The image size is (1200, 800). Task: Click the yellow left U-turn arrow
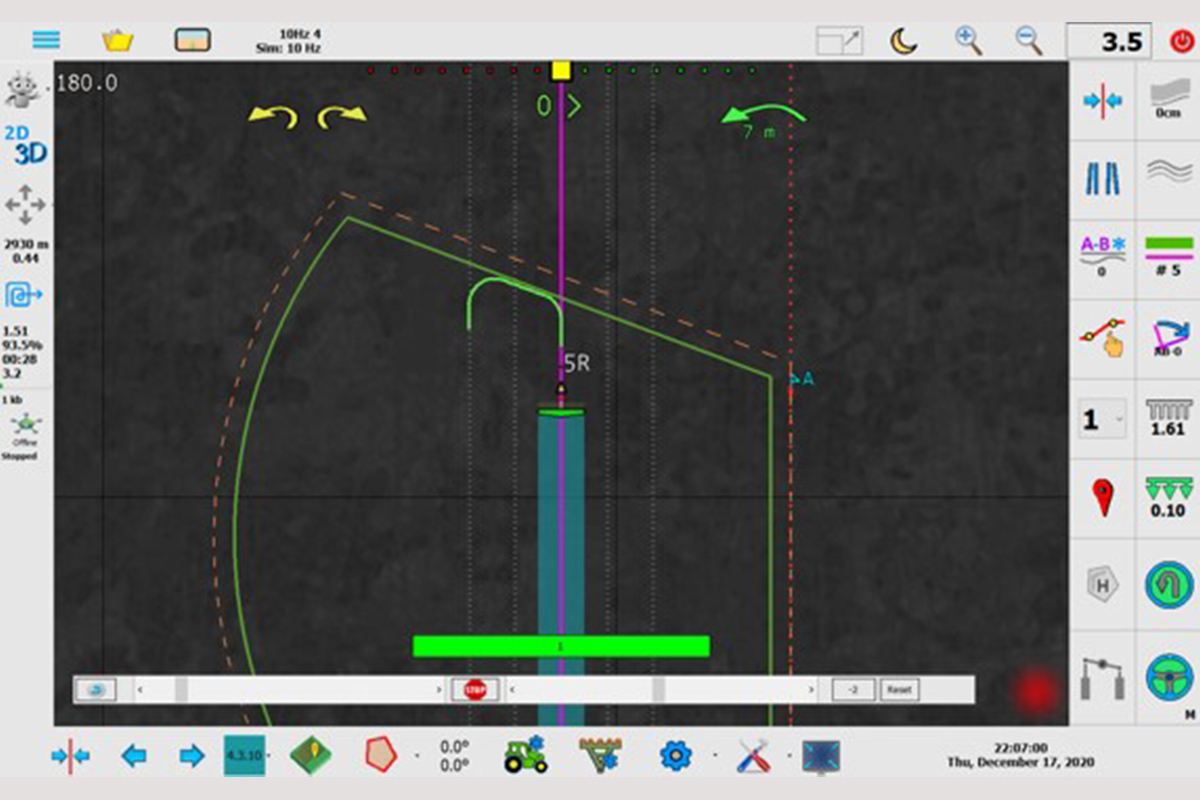(x=272, y=117)
